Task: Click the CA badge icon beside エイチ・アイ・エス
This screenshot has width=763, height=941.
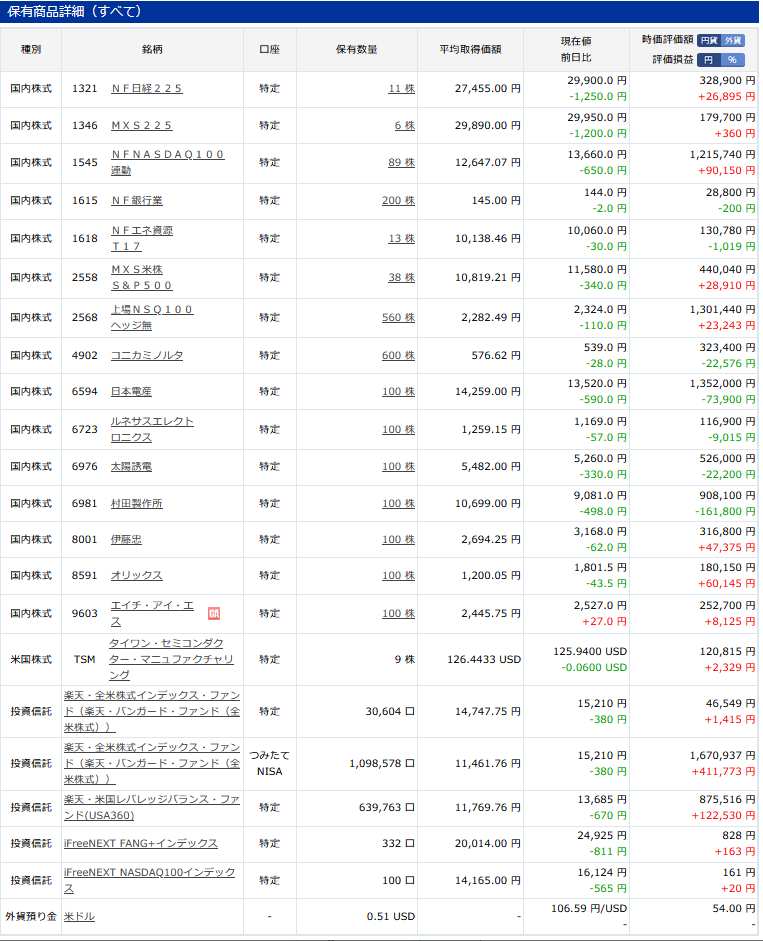Action: pos(214,613)
